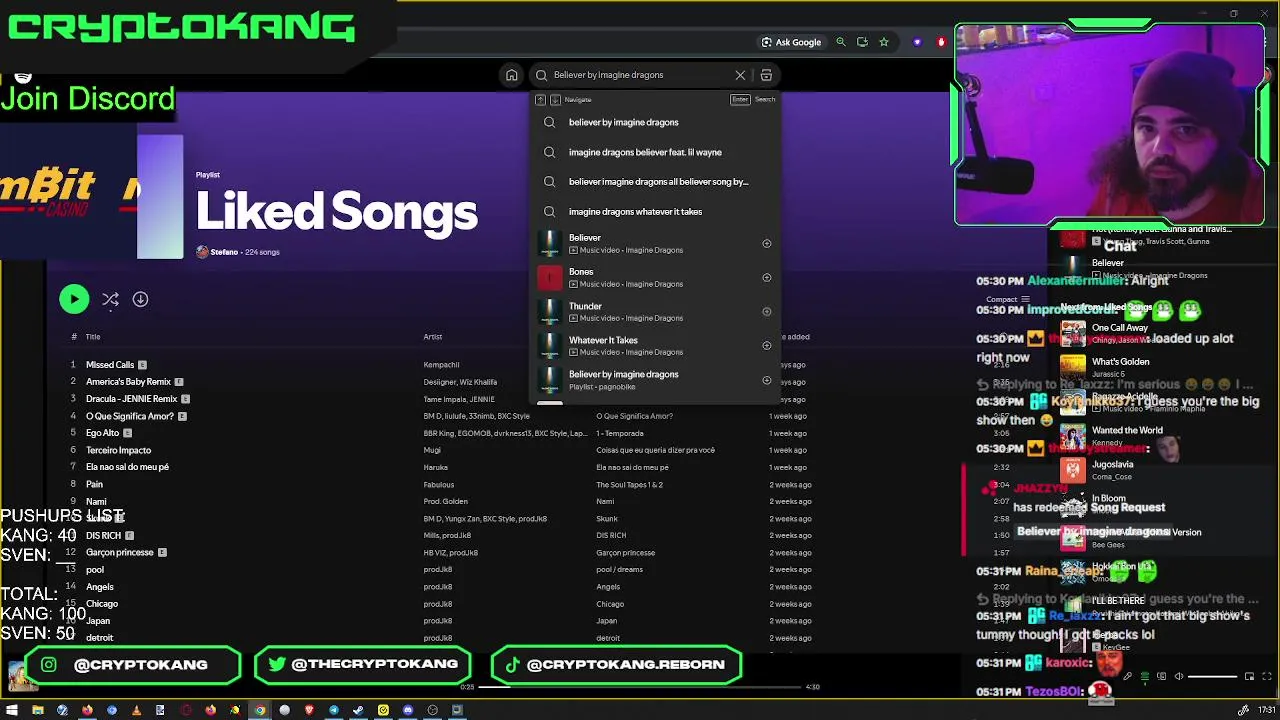
Task: Select the track 'Chicago' in the list
Action: click(x=102, y=604)
